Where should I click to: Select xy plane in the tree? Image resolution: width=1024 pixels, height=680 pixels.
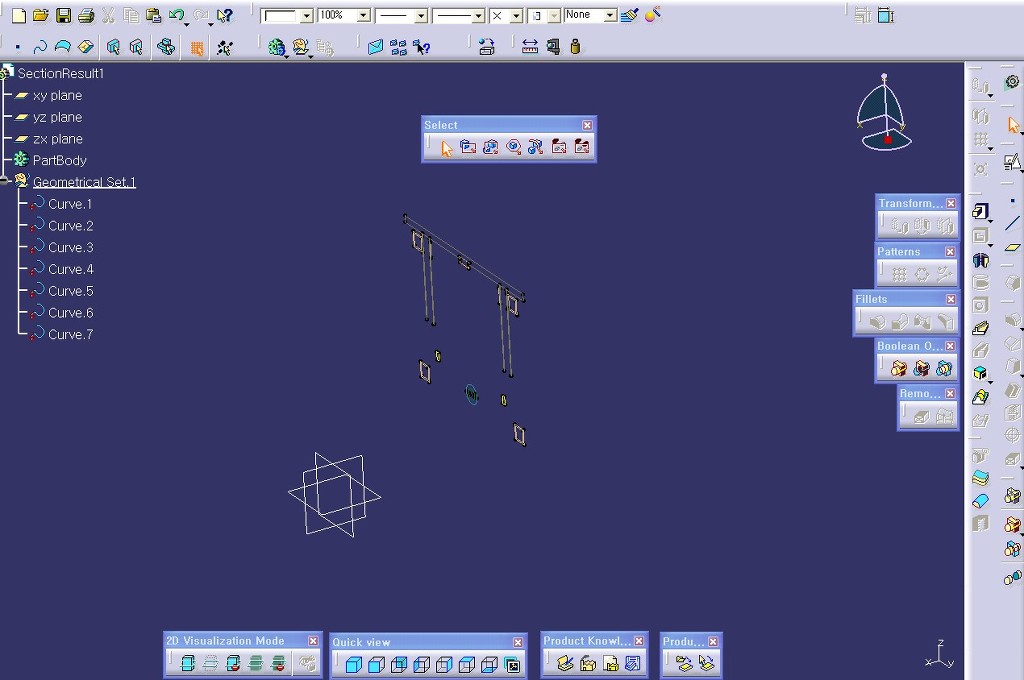(57, 95)
